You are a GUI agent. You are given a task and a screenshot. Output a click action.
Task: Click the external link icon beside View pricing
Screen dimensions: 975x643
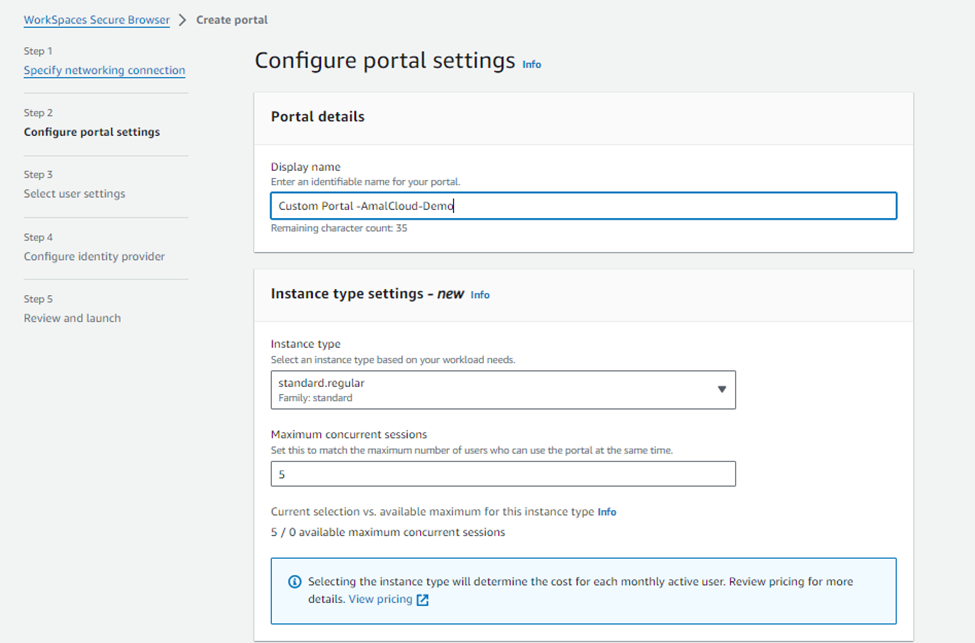coord(422,599)
